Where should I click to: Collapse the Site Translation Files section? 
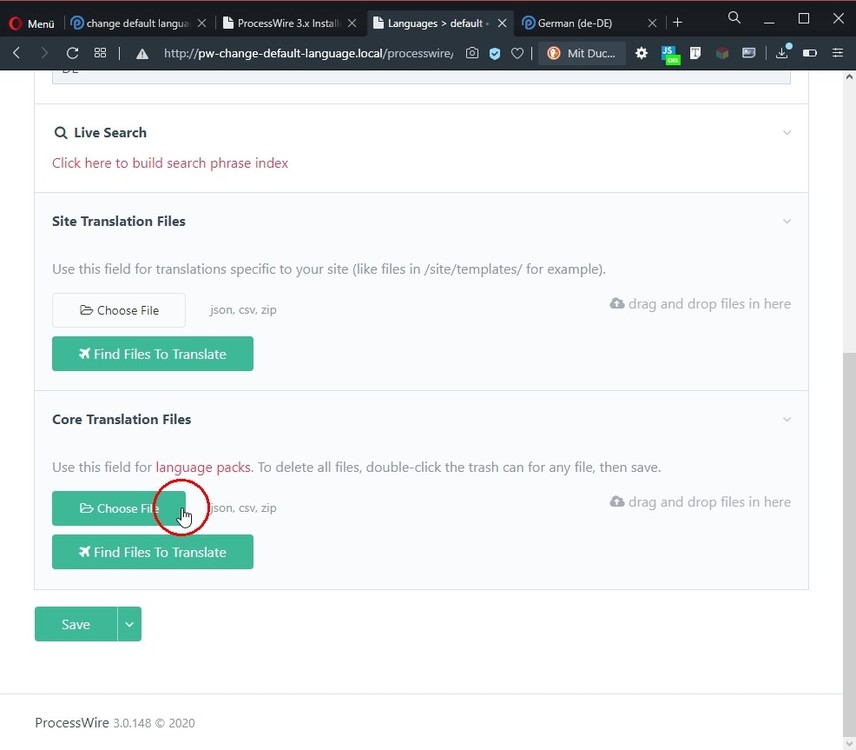787,222
